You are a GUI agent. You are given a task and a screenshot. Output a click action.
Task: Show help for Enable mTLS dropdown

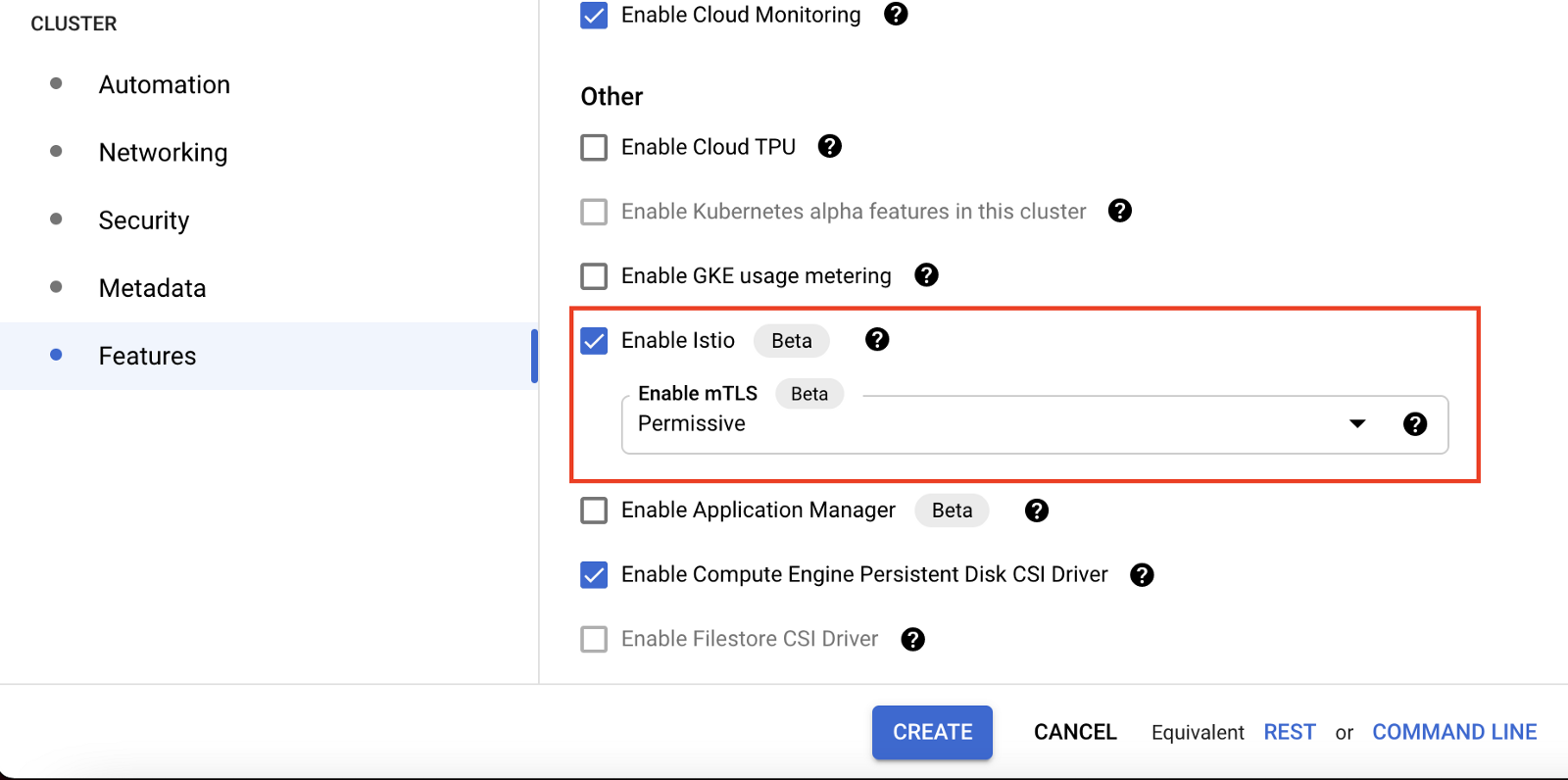1415,423
